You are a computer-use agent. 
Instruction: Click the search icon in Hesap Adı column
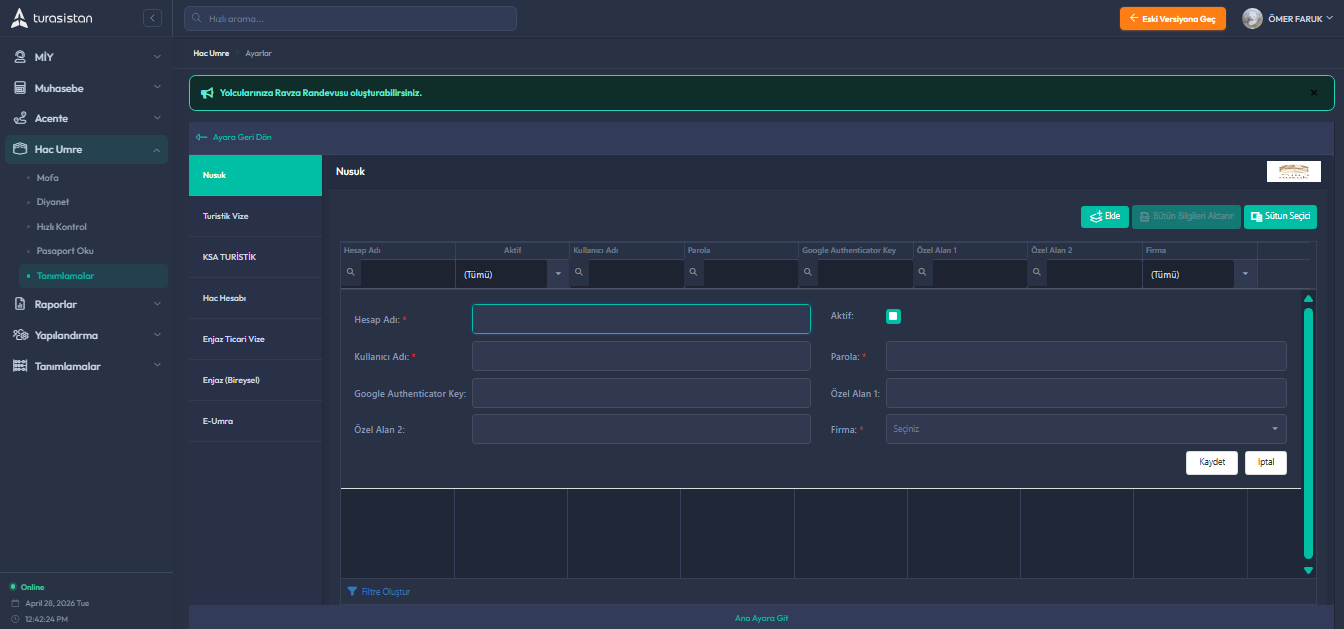click(x=350, y=273)
